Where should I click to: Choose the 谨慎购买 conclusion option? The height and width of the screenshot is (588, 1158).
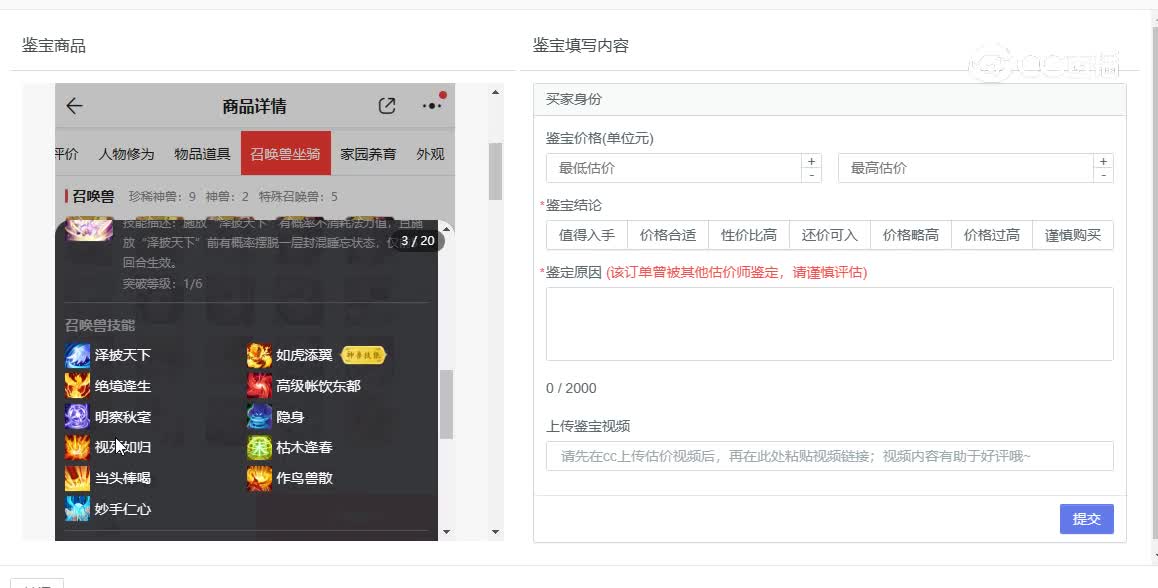click(x=1073, y=235)
